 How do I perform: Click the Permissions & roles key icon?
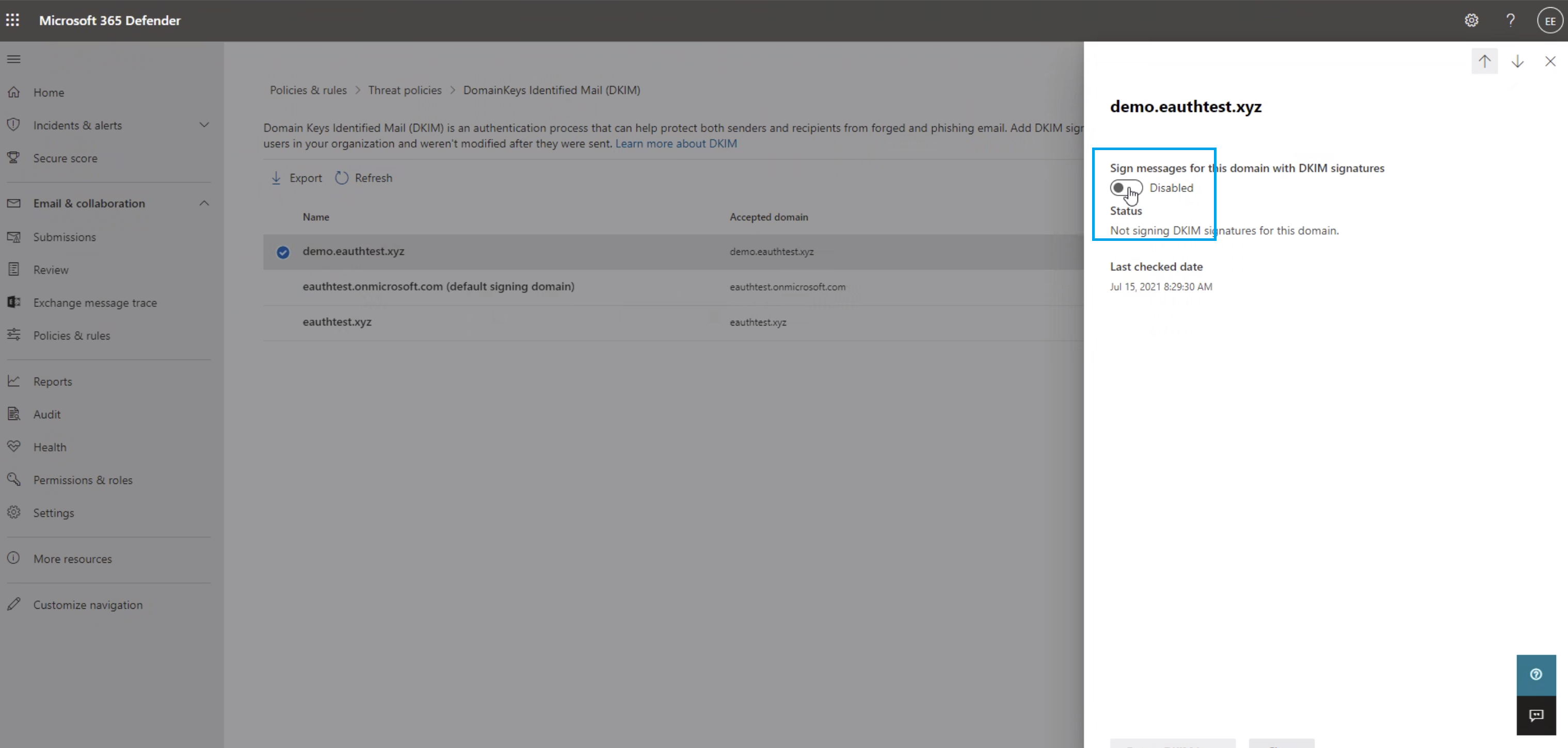(x=13, y=480)
